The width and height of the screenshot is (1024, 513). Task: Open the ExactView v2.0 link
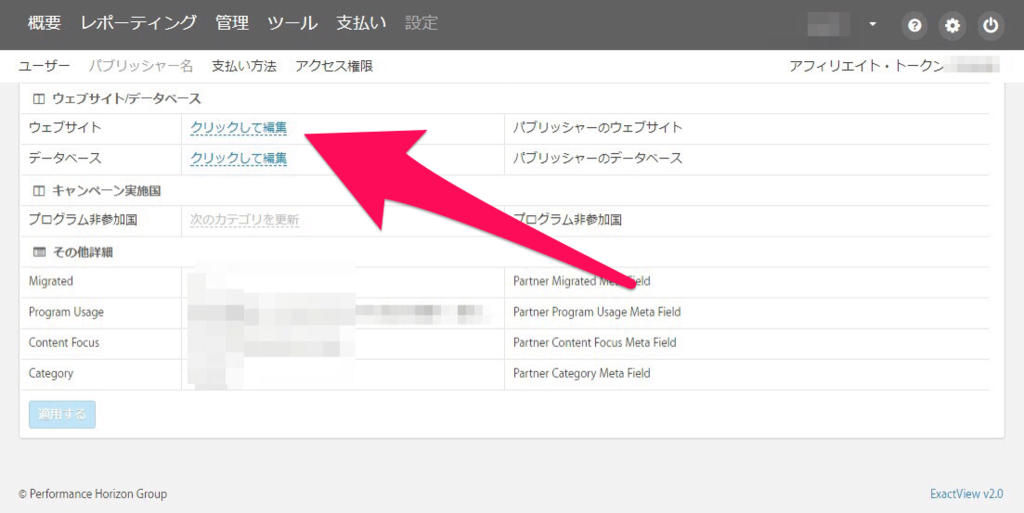point(967,494)
